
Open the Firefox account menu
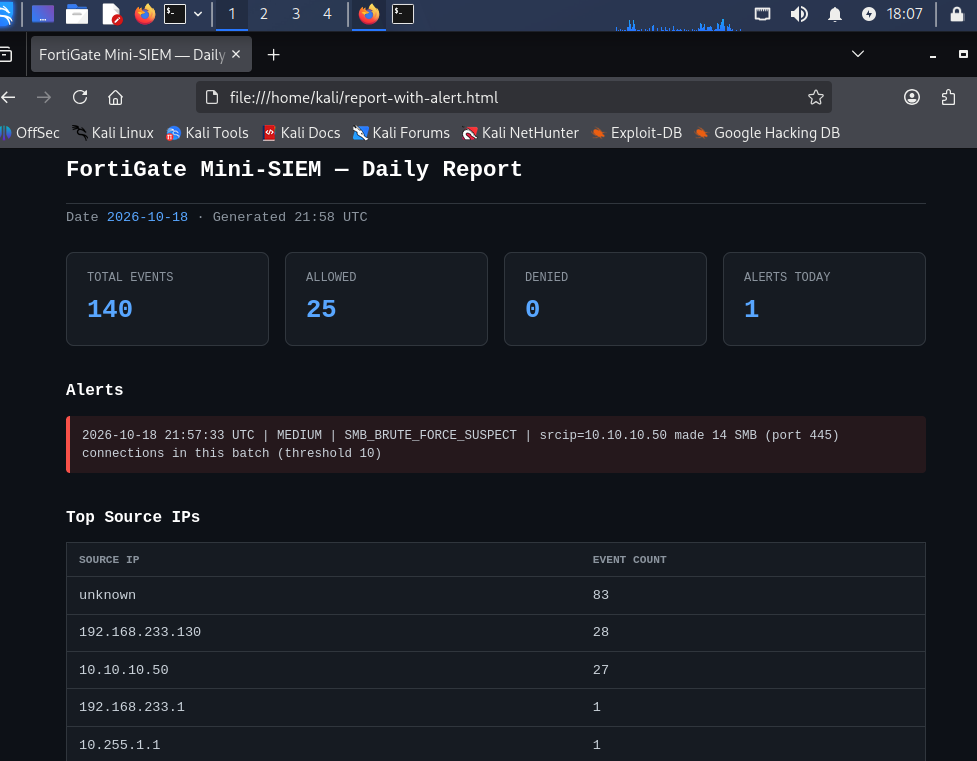pos(912,97)
